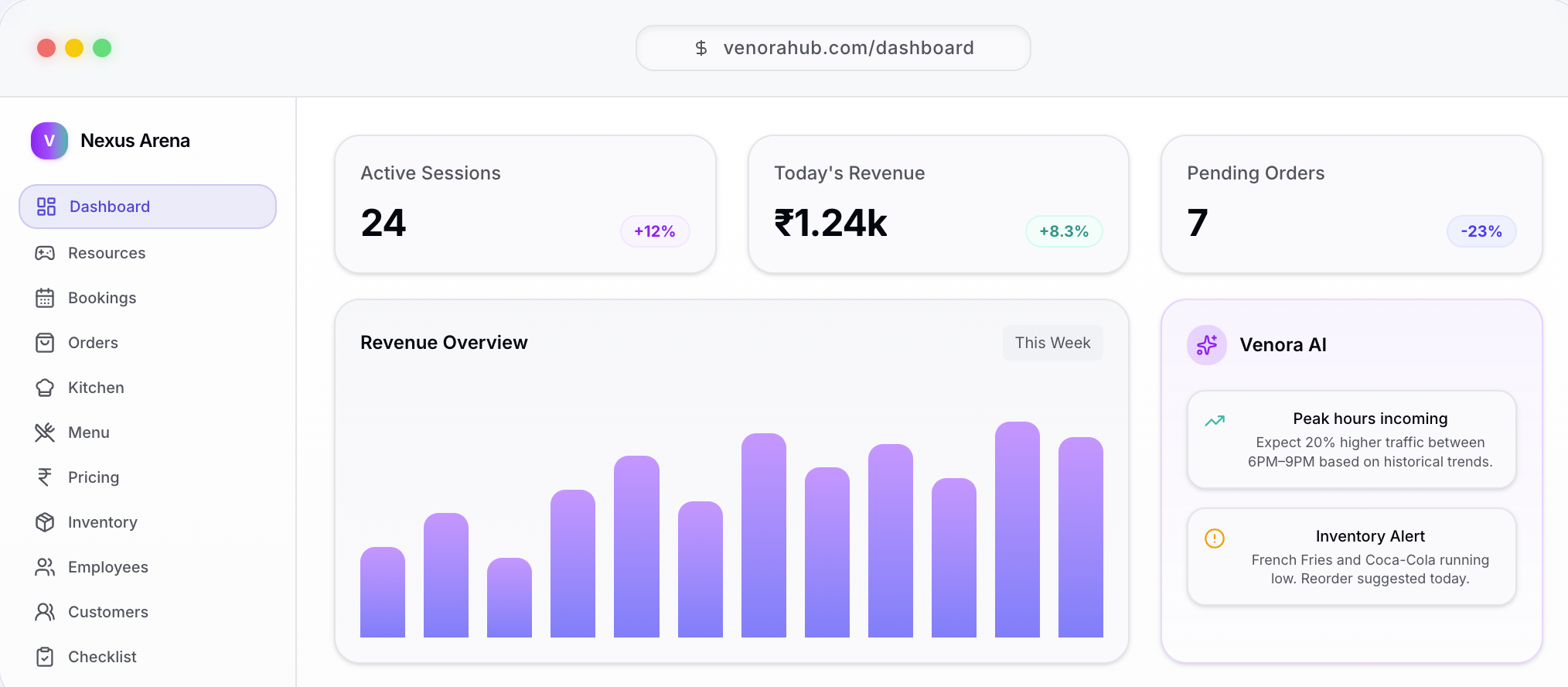
Task: Click the first bar in Revenue Overview
Action: [x=383, y=593]
